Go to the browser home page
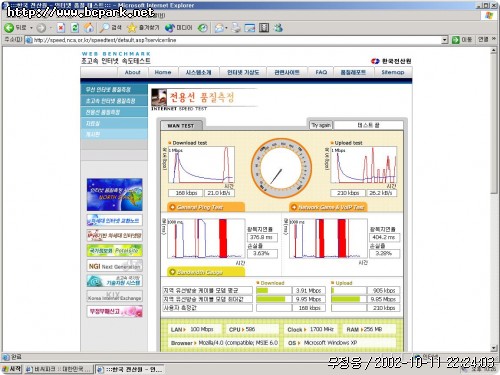Screen dimensions: 500x375 [x=89, y=28]
